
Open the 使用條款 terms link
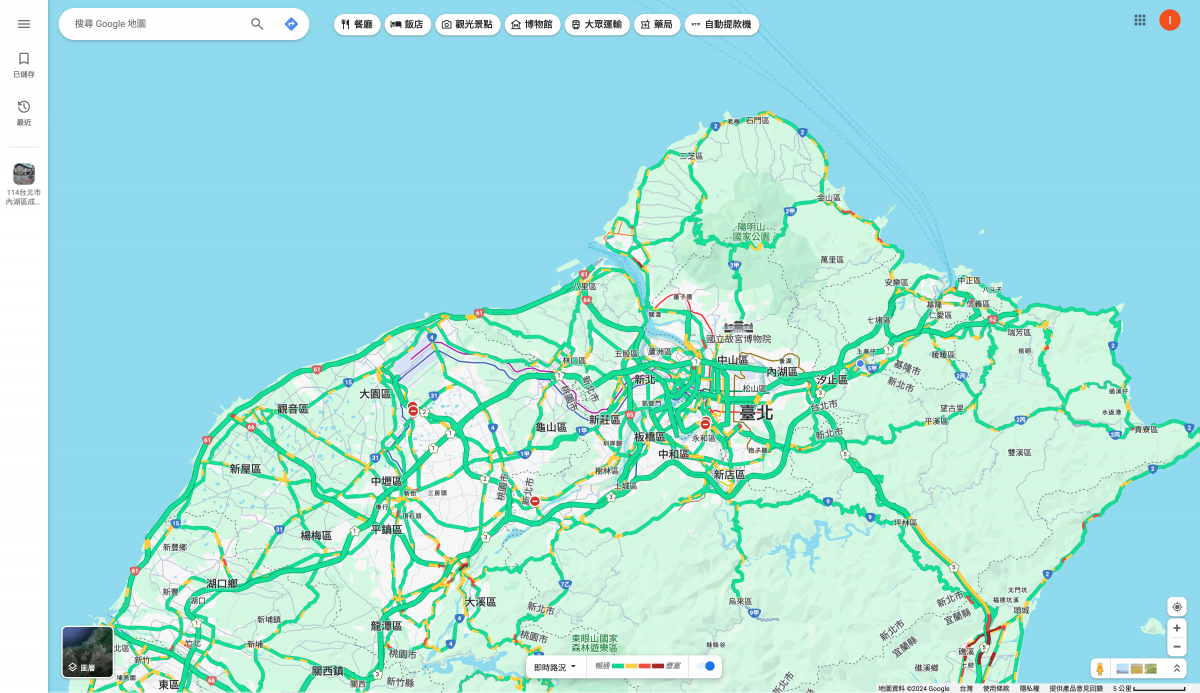point(996,688)
